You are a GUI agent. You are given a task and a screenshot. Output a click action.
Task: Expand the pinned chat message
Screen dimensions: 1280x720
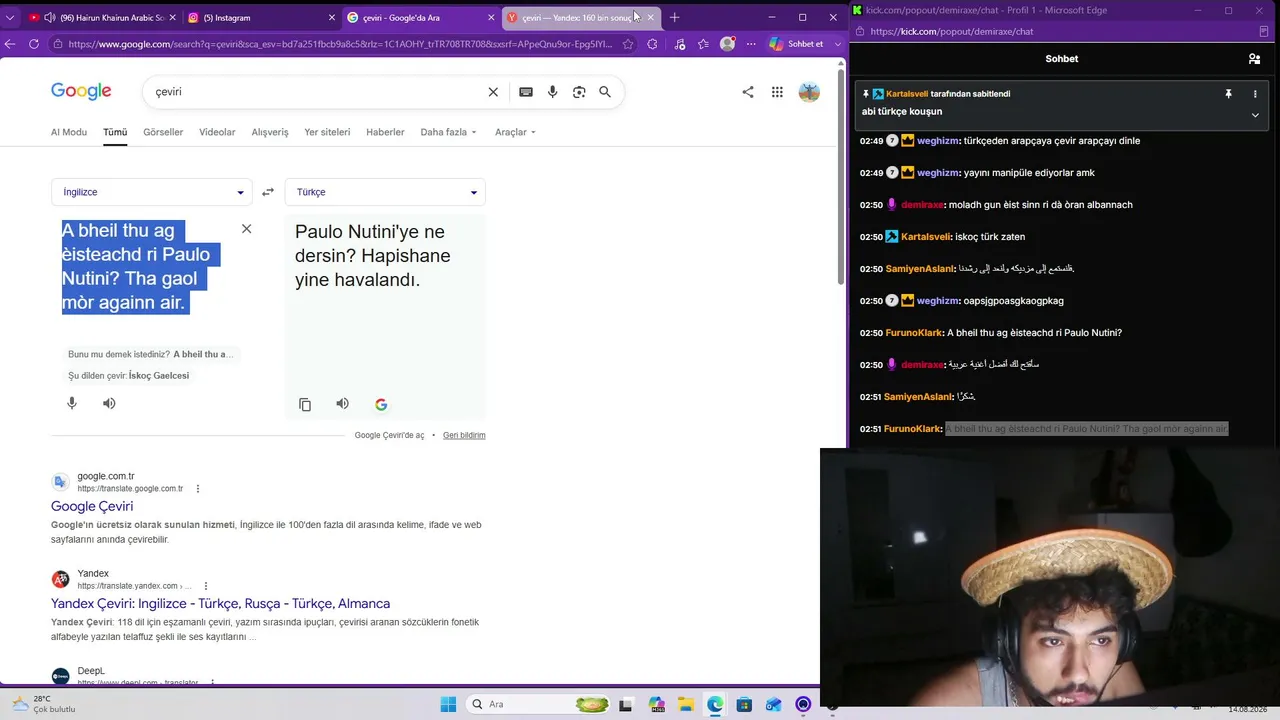pyautogui.click(x=1255, y=115)
